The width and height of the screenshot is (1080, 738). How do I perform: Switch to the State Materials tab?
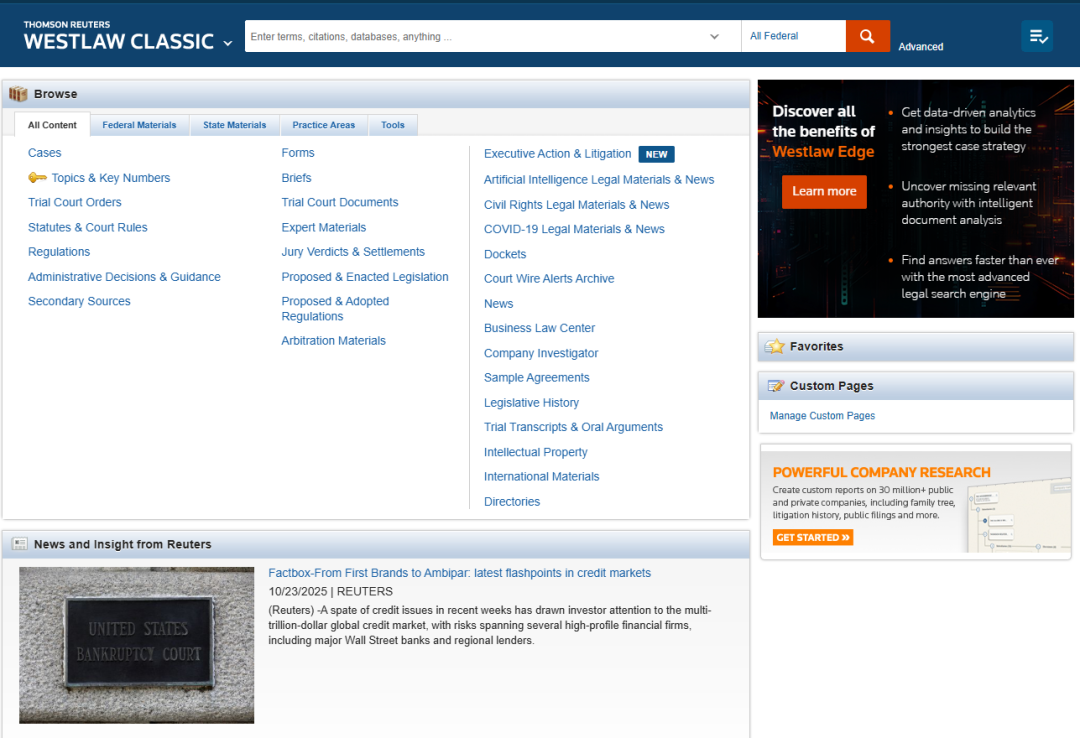pyautogui.click(x=234, y=125)
